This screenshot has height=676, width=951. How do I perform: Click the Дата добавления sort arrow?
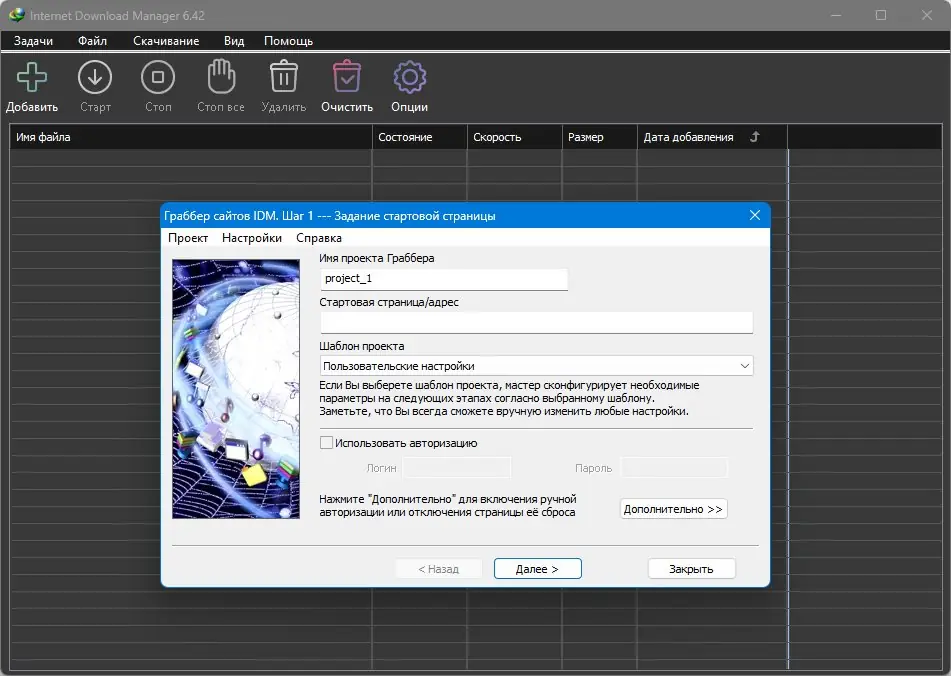click(x=755, y=137)
